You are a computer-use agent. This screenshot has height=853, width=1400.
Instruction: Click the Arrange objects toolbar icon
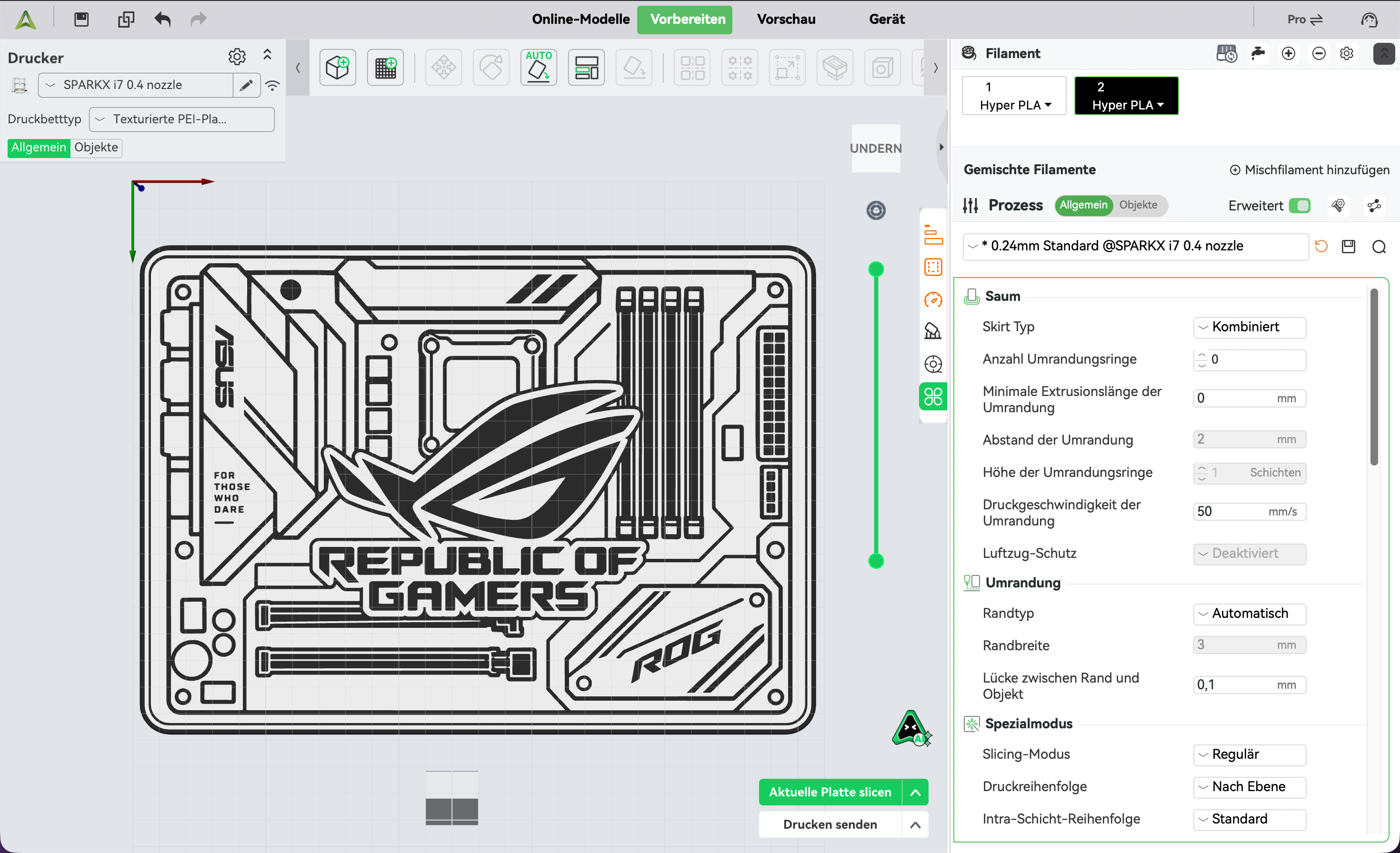(586, 68)
